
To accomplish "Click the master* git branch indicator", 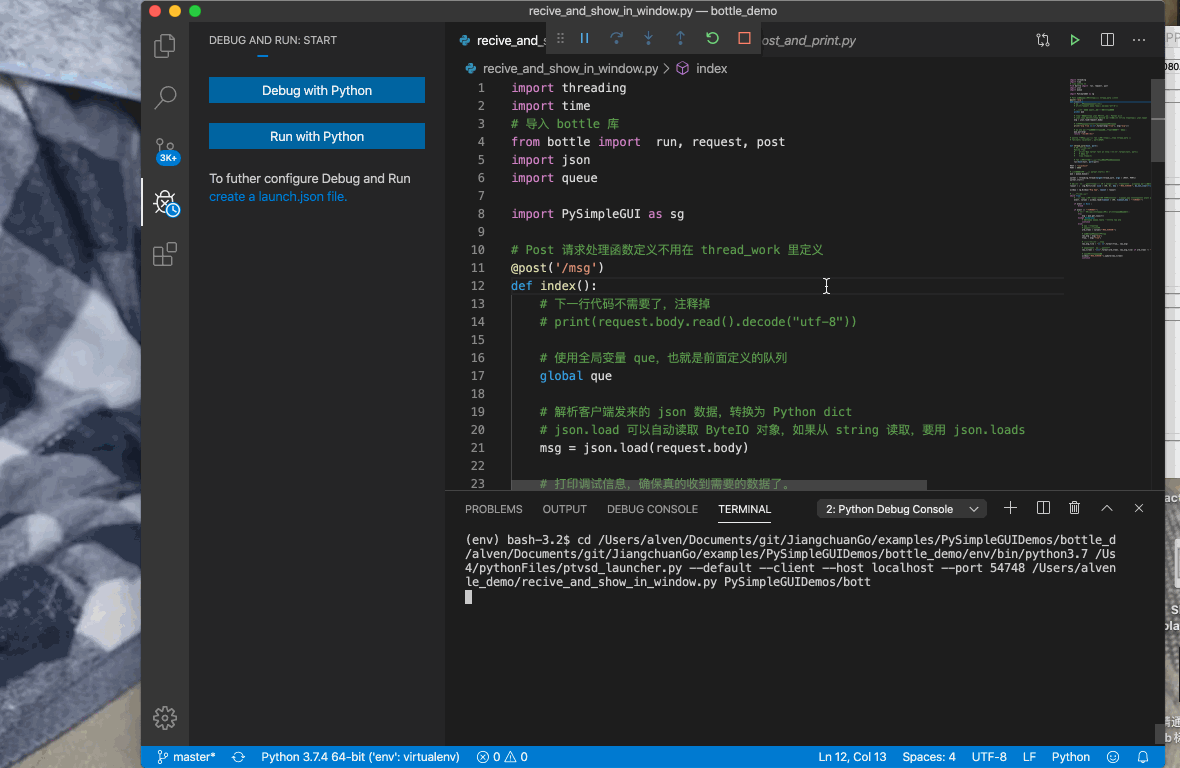I will (186, 757).
